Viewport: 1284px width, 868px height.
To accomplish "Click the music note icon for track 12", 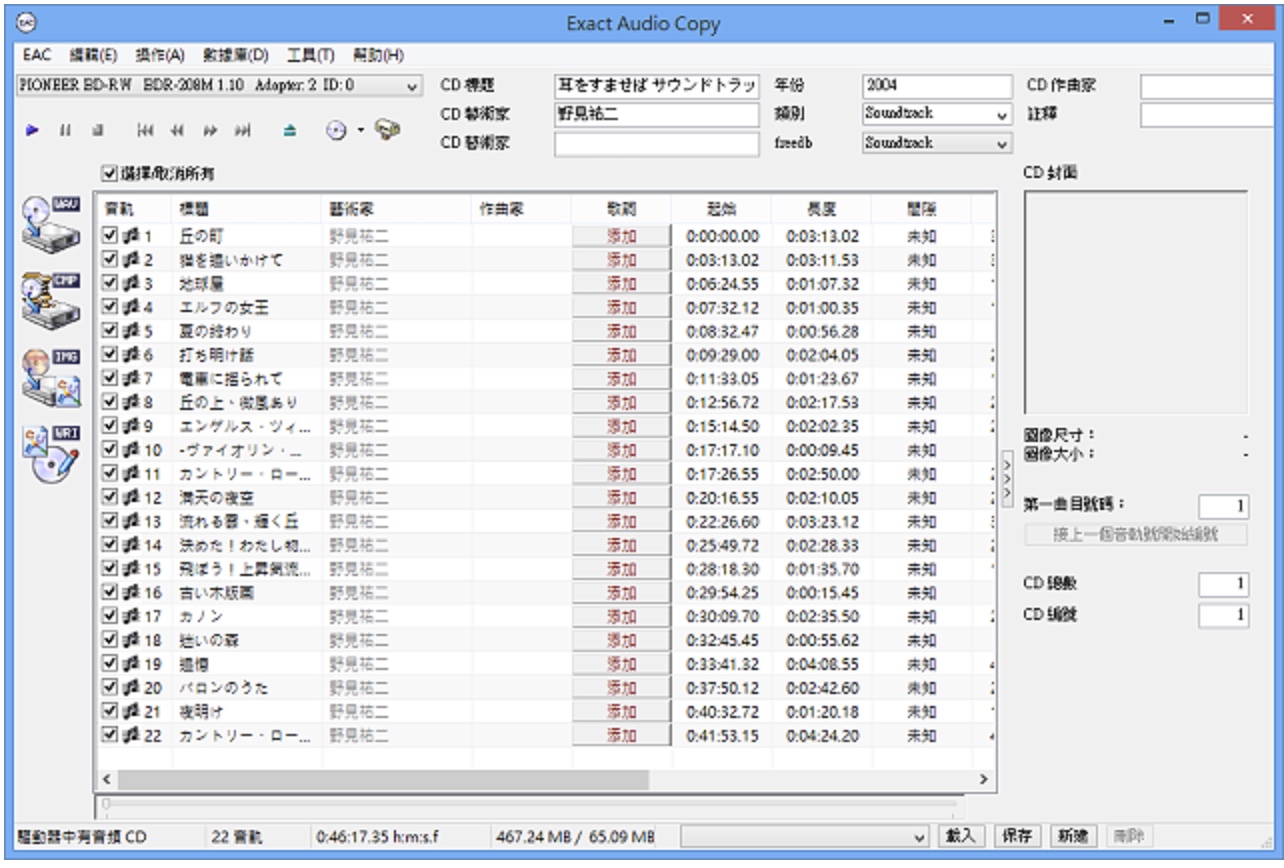I will point(131,497).
